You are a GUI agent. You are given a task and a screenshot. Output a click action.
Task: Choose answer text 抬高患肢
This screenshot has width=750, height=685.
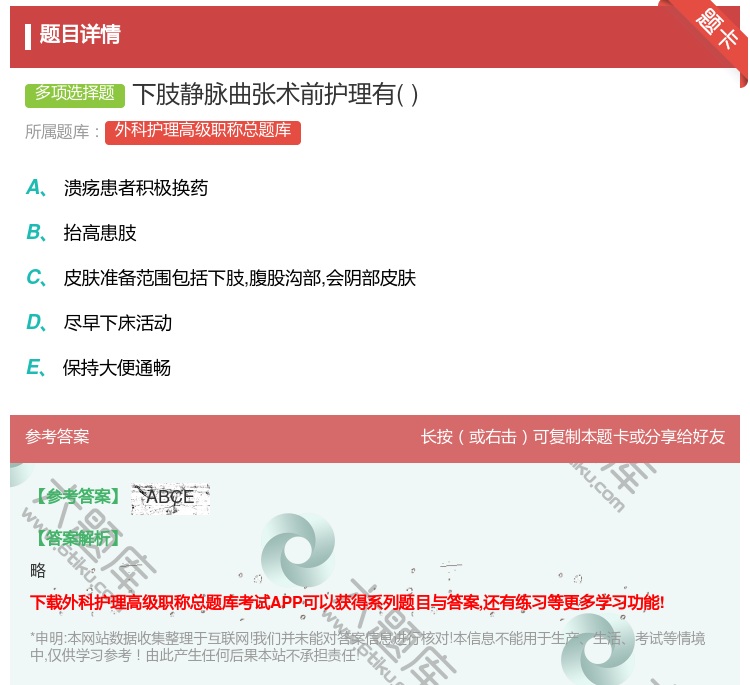click(x=100, y=233)
